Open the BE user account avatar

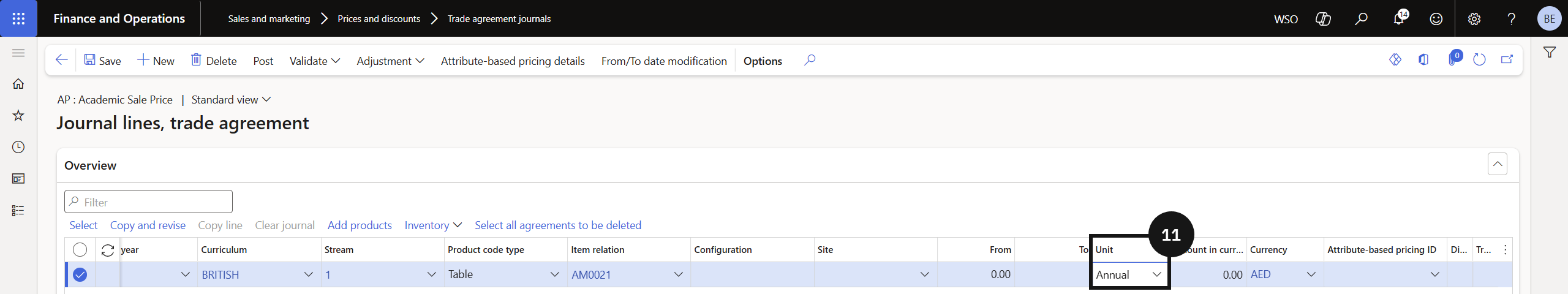(x=1549, y=18)
